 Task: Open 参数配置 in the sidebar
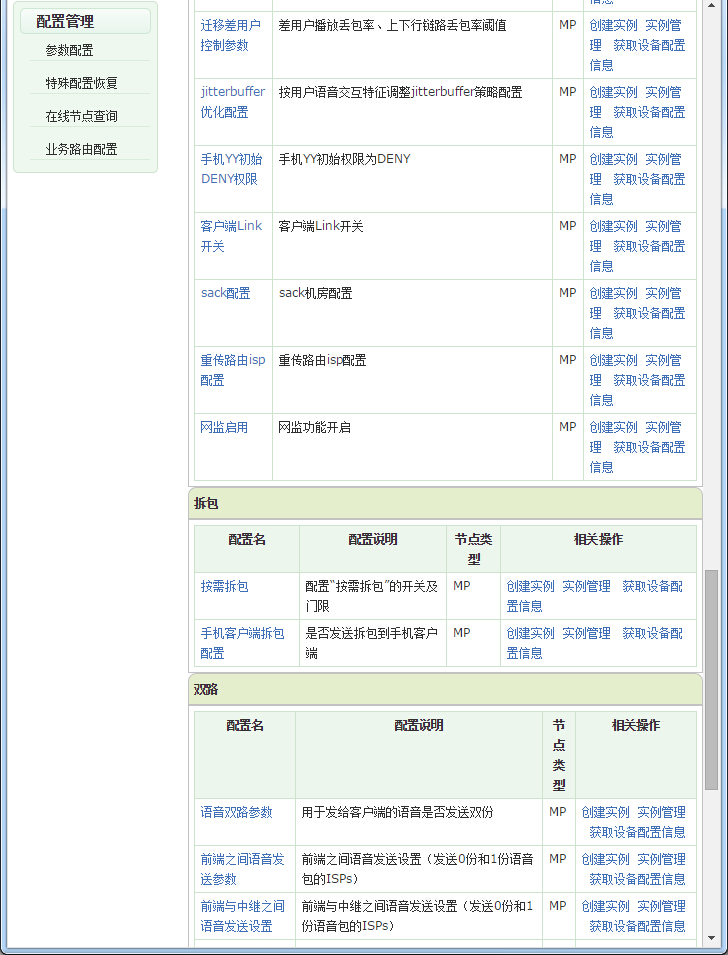click(x=69, y=51)
